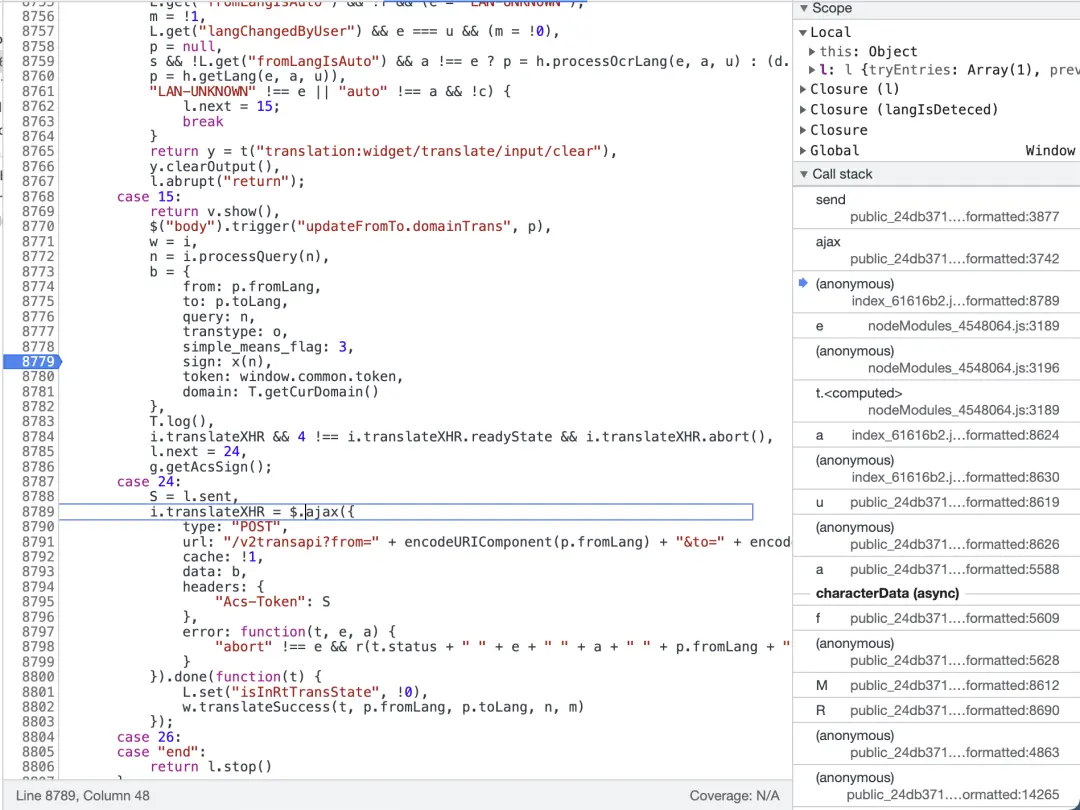
Task: Select the 'f' frame below characterData (async)
Action: click(818, 618)
